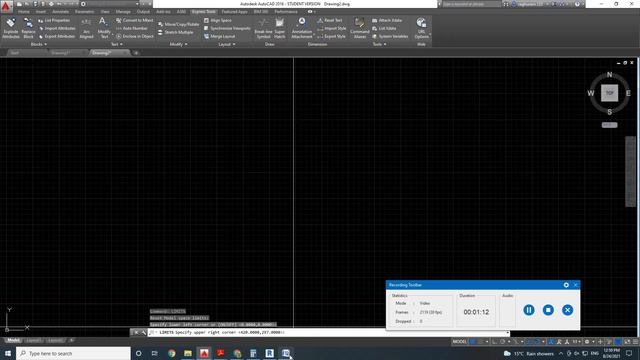This screenshot has width=640, height=360.
Task: Open Chrome from the taskbar
Action: 171,353
